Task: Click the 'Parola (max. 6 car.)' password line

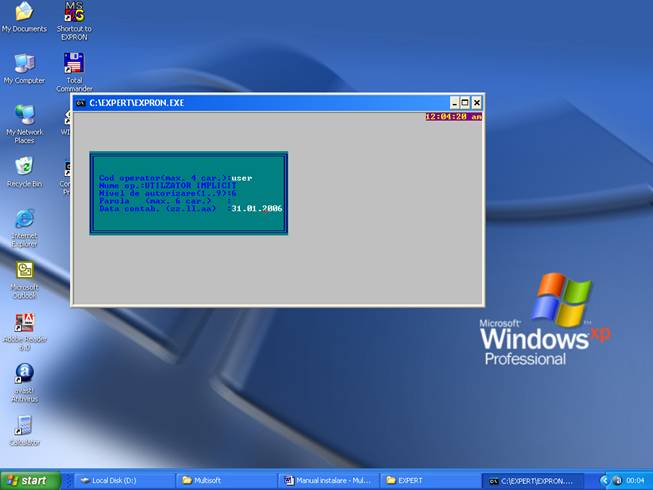Action: (165, 201)
